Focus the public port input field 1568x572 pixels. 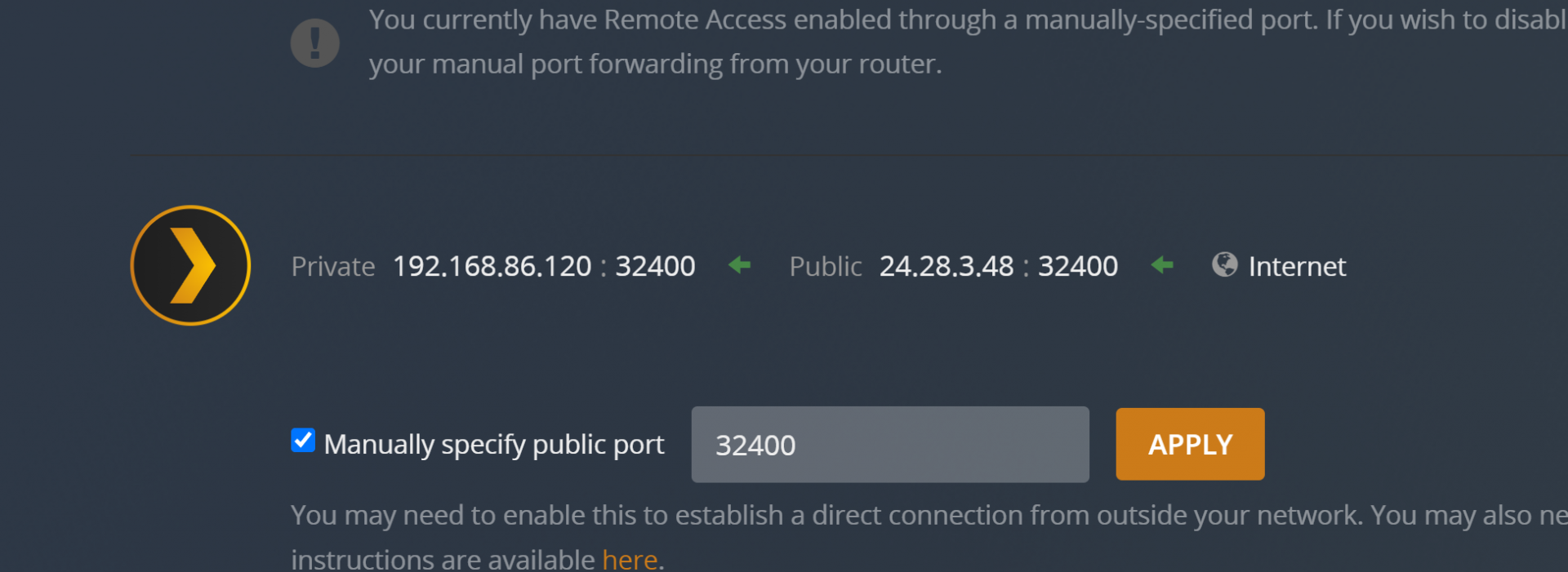point(889,445)
